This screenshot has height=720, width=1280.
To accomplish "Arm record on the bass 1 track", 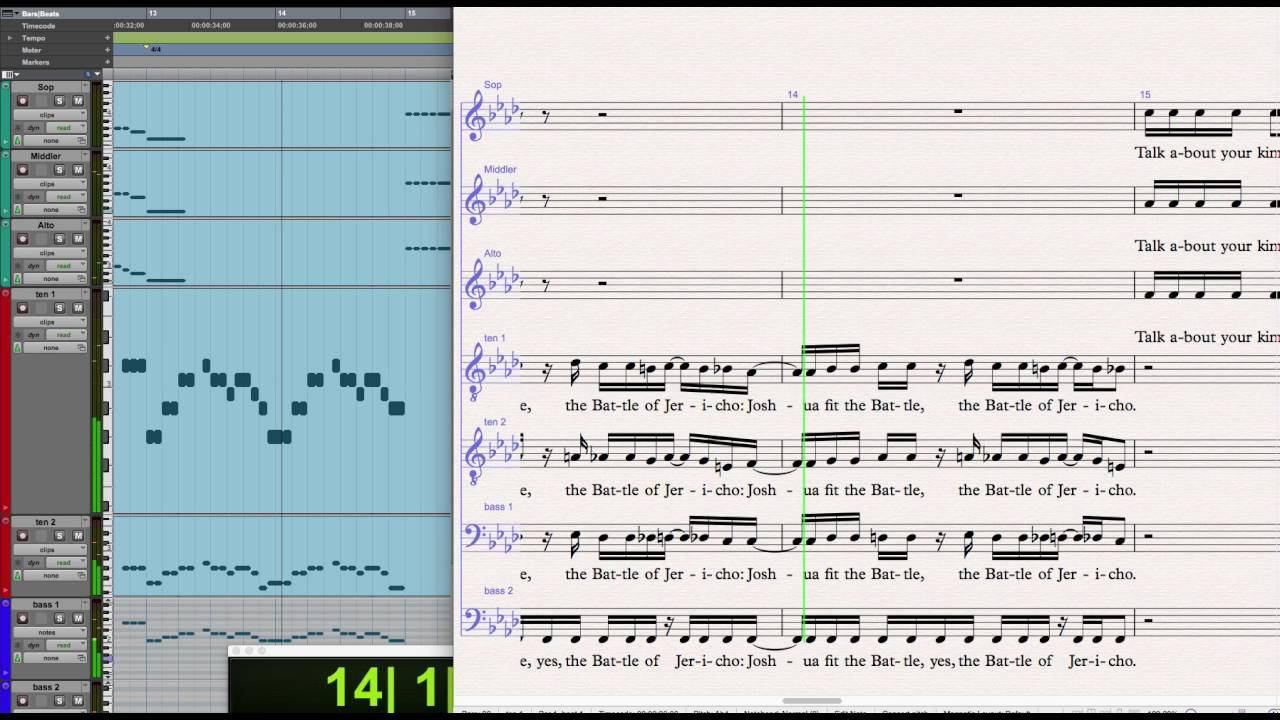I will click(22, 619).
